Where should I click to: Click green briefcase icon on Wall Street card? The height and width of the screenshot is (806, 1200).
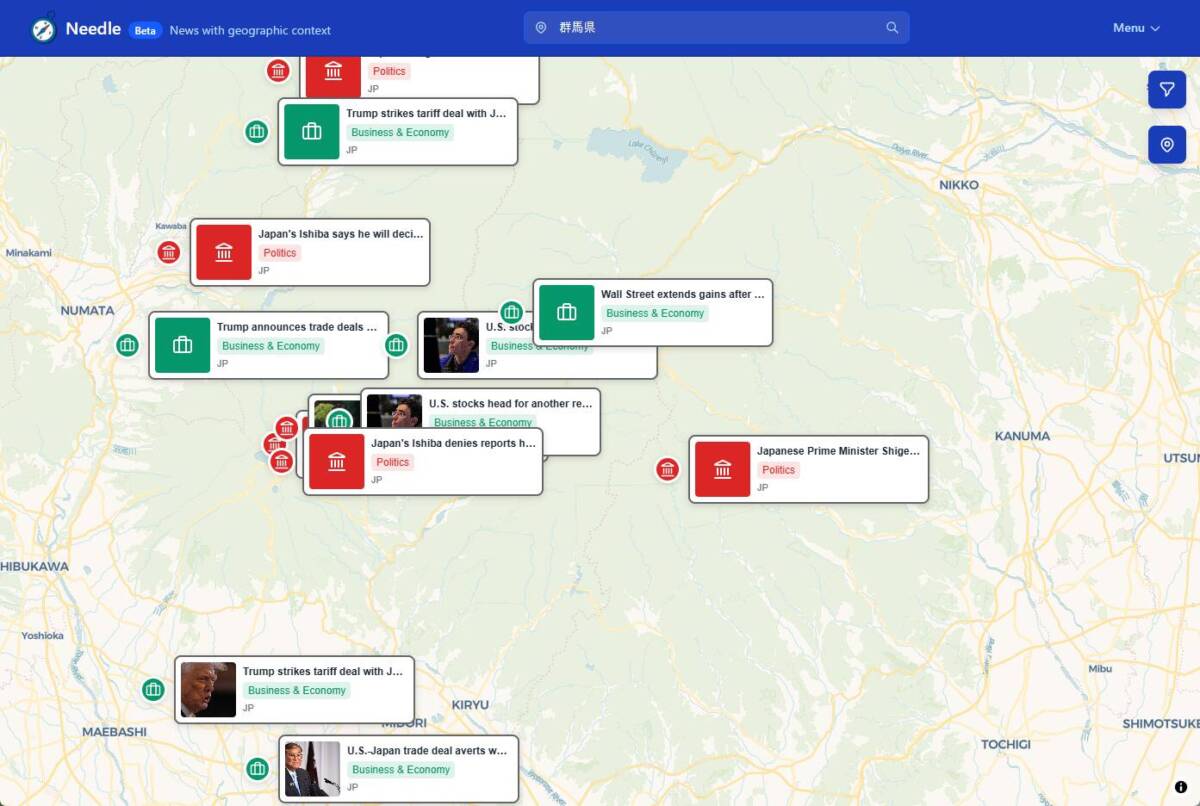click(x=566, y=313)
